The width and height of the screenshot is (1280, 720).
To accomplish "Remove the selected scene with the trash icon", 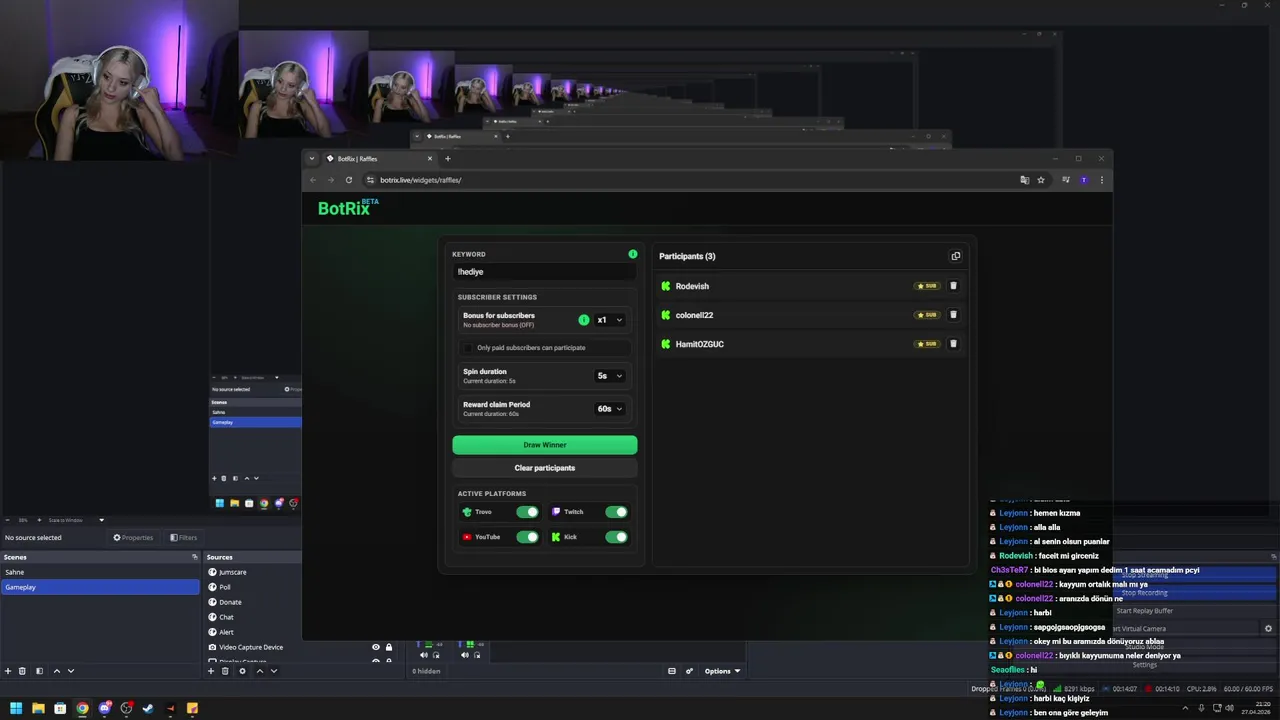I will (24, 671).
